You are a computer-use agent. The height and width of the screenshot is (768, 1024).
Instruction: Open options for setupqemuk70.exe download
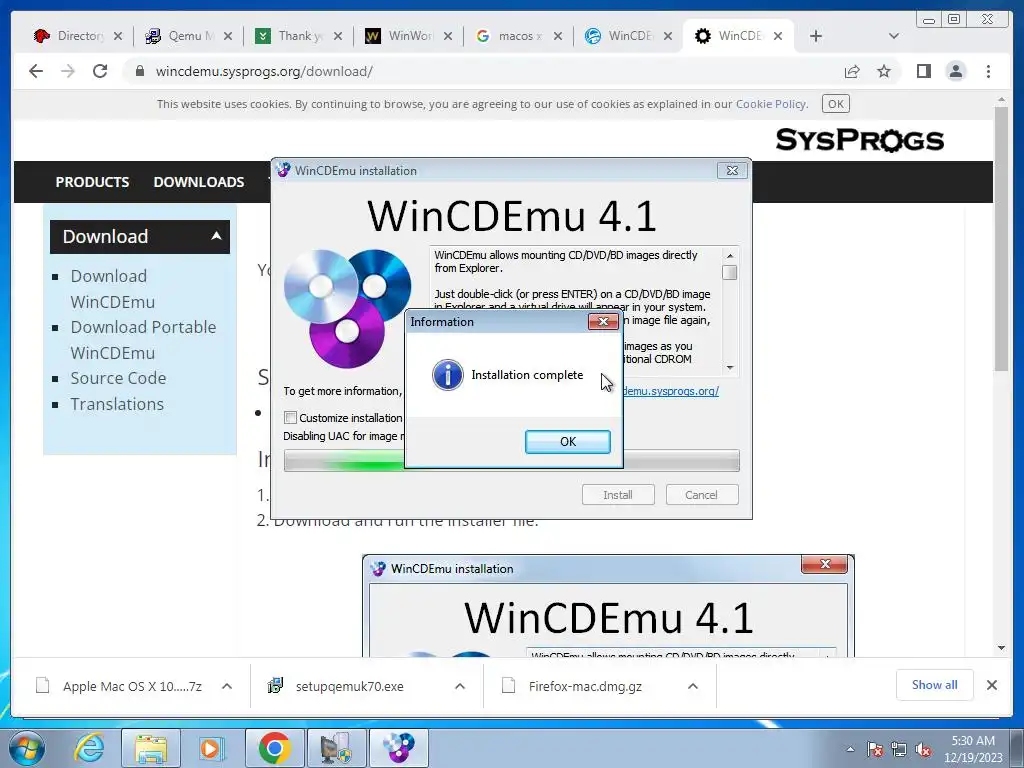[x=460, y=686]
